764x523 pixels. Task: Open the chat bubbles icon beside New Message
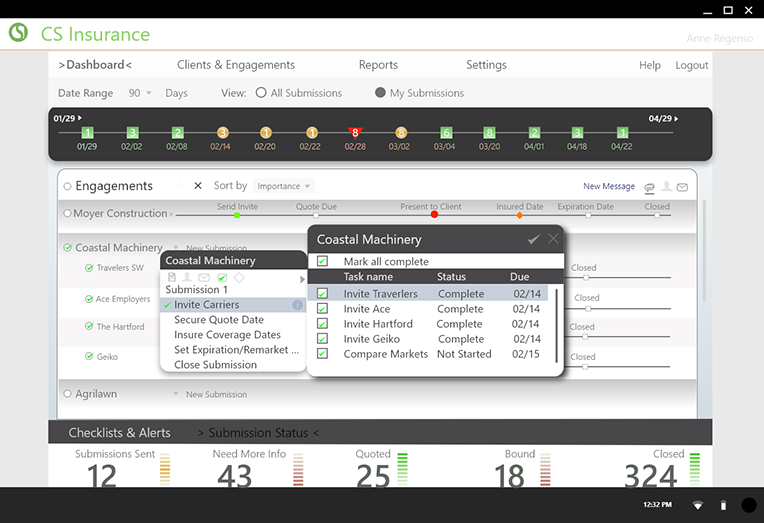[649, 187]
